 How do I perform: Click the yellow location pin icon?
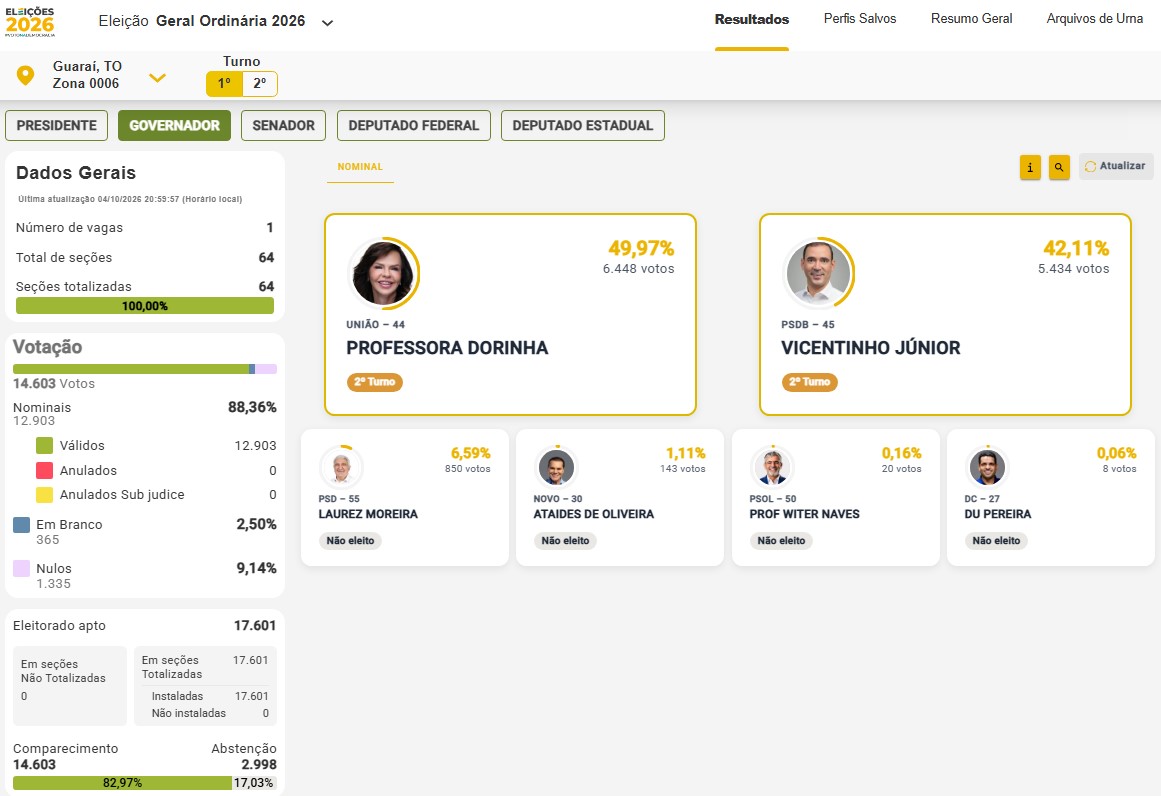25,76
